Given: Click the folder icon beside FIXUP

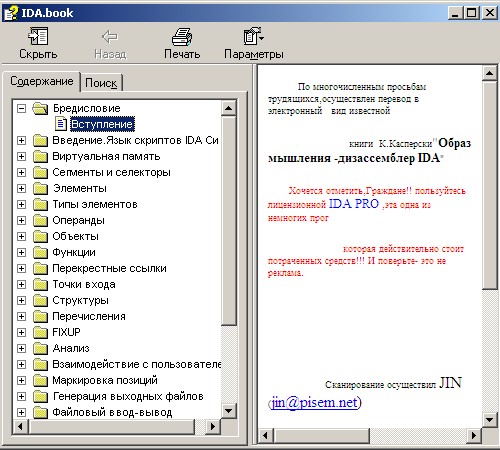Looking at the screenshot, I should 40,332.
